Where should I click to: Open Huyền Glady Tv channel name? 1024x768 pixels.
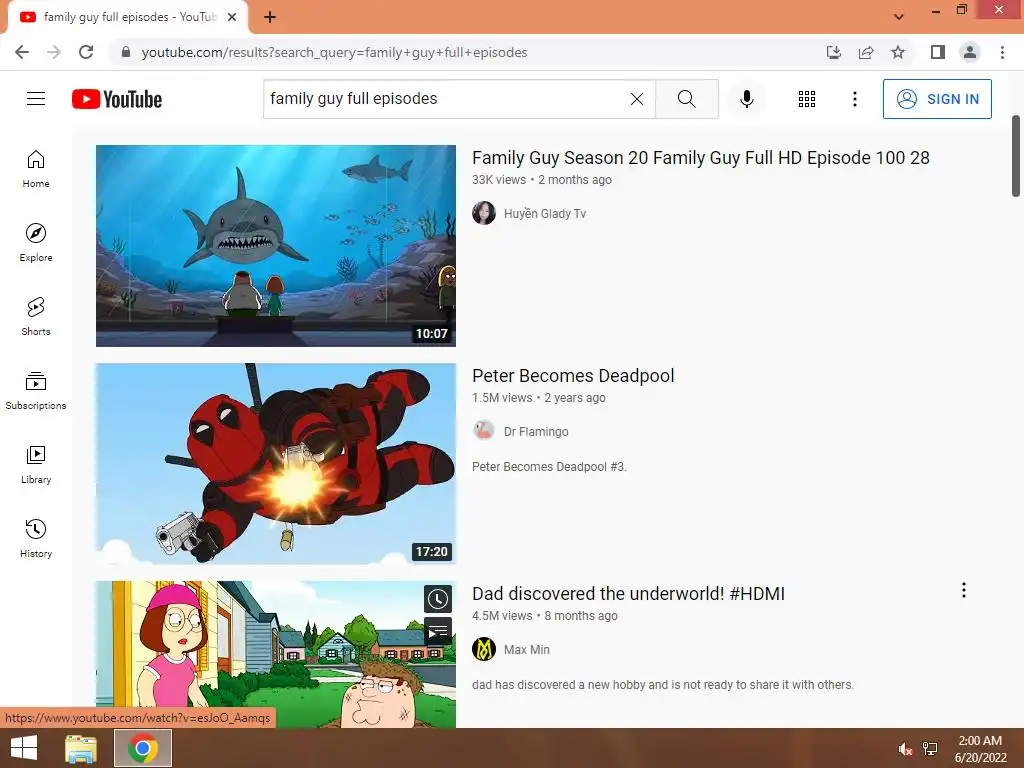pyautogui.click(x=545, y=214)
